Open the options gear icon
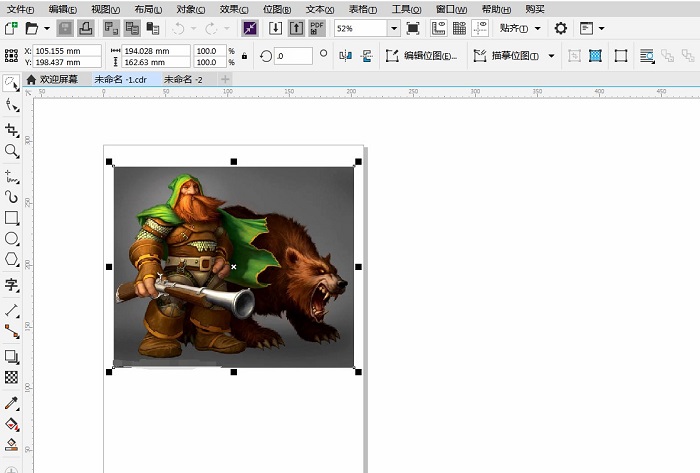Screen dimensions: 700x473 [x=561, y=28]
